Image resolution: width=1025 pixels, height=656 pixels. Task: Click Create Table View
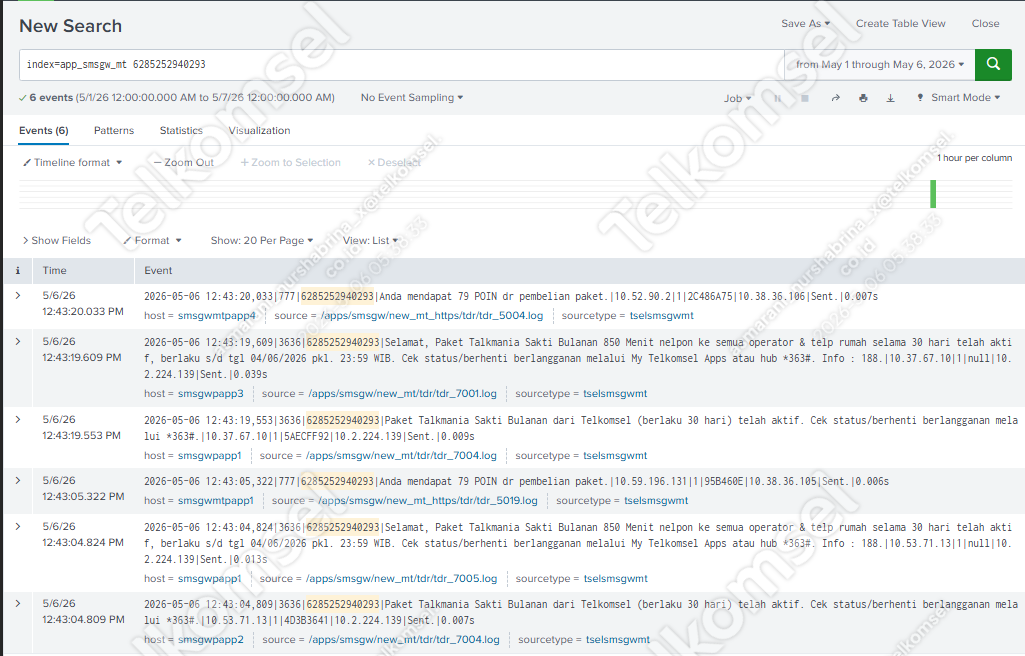pos(900,24)
